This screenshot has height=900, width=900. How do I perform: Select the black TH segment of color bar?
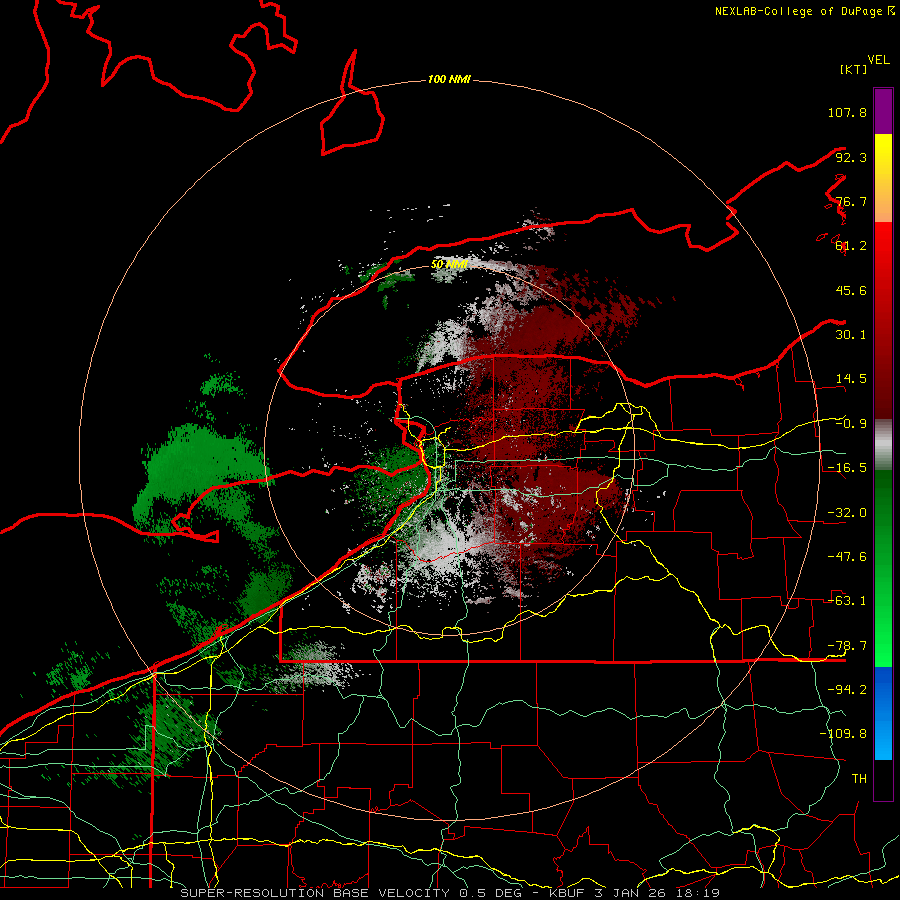pos(883,779)
